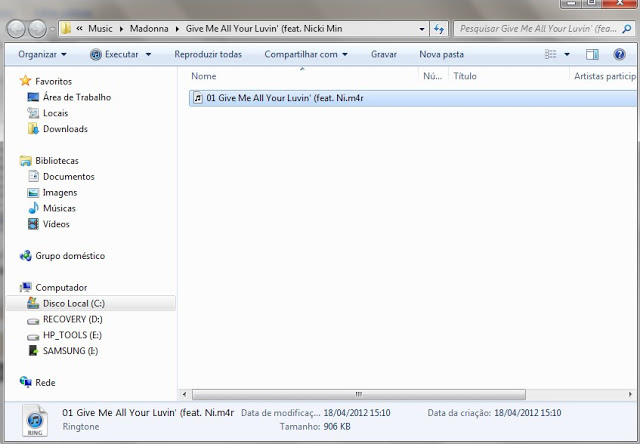Click the refresh button beside address bar
Image resolution: width=640 pixels, height=444 pixels.
[438, 29]
